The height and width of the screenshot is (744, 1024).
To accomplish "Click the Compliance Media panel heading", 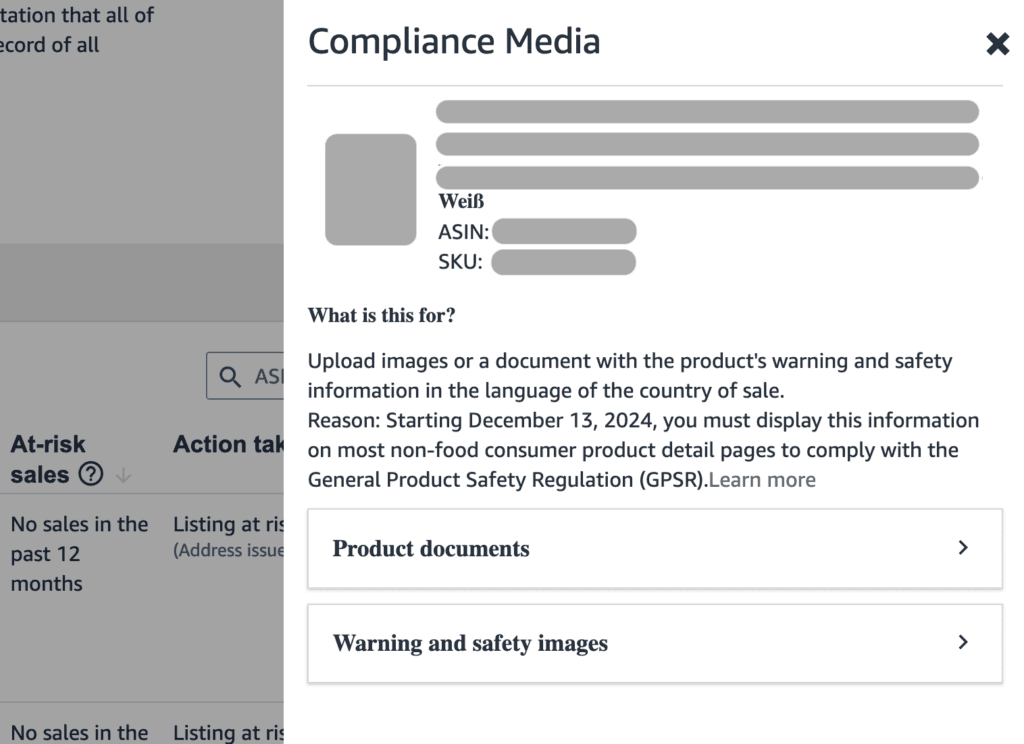I will (454, 42).
